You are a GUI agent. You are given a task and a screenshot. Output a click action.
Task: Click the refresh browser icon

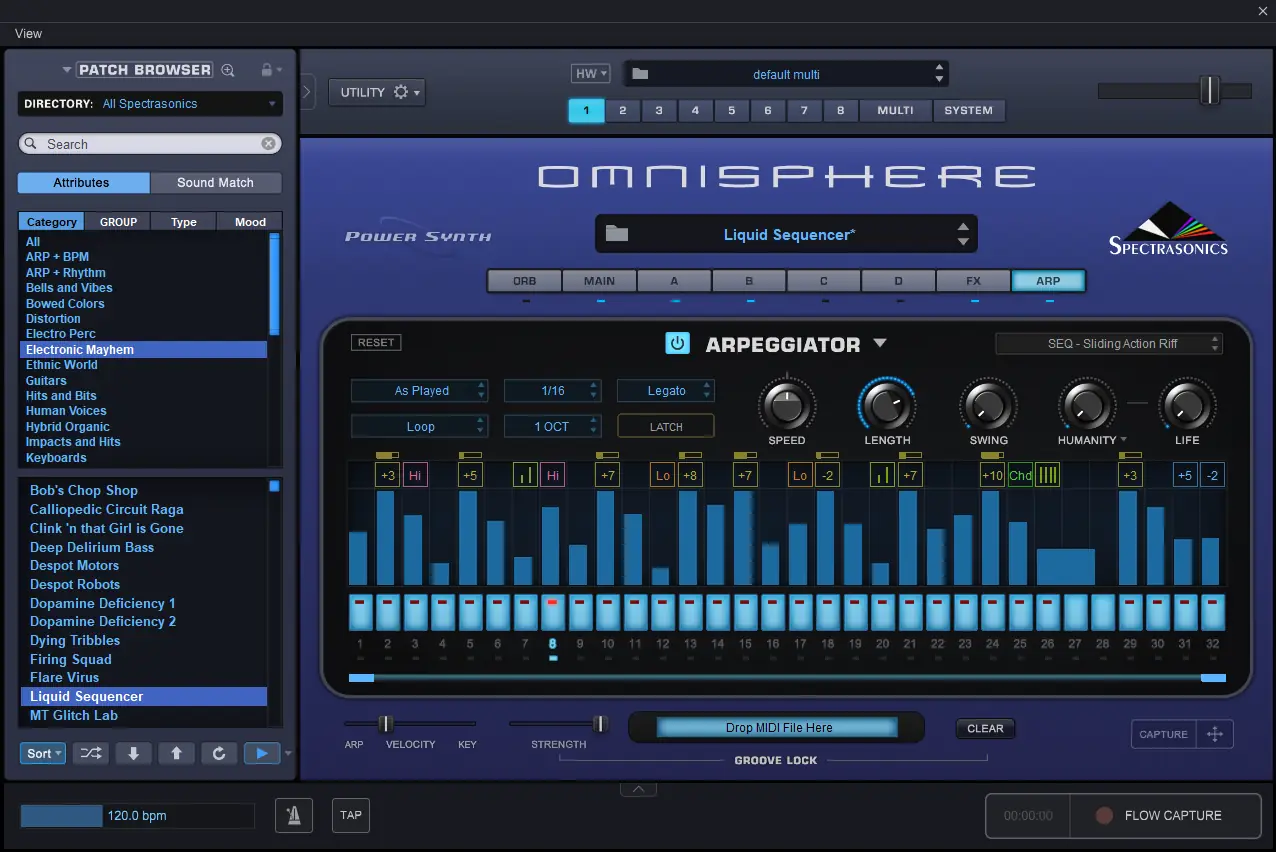click(x=219, y=753)
